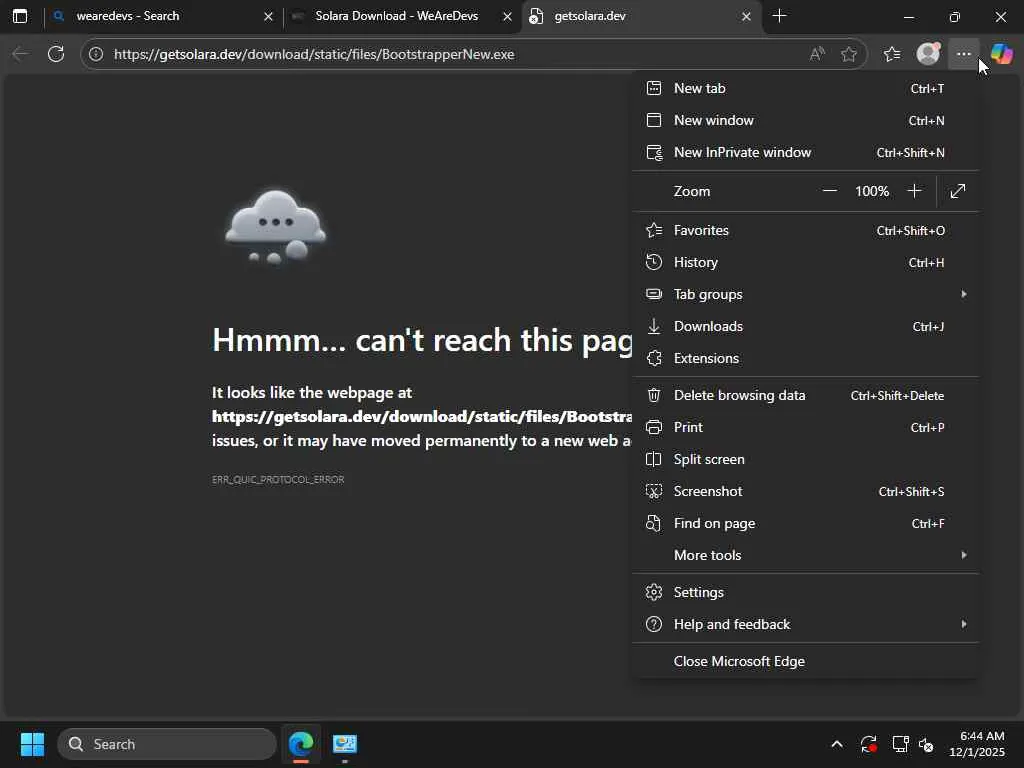Click the Microsoft Edge taskbar icon
The height and width of the screenshot is (768, 1024).
tap(301, 744)
